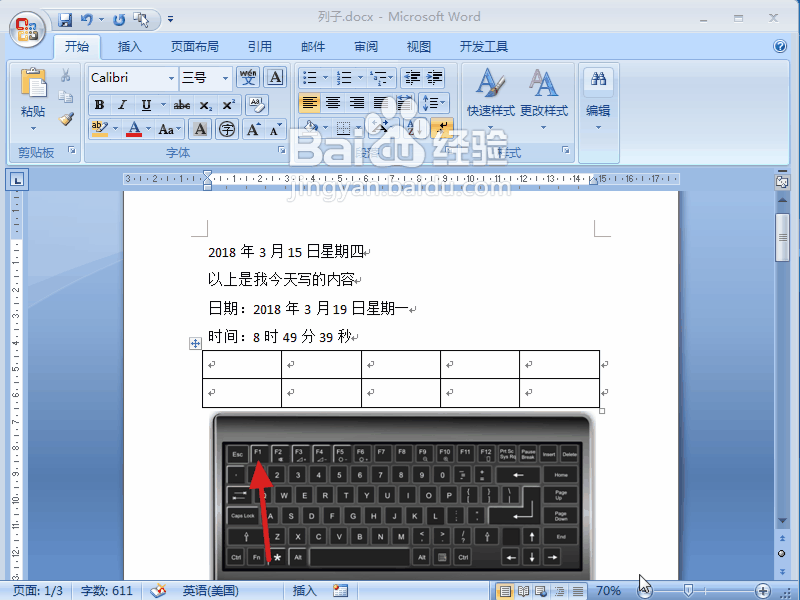The image size is (800, 600).
Task: Apply a bulleted list
Action: click(x=309, y=78)
